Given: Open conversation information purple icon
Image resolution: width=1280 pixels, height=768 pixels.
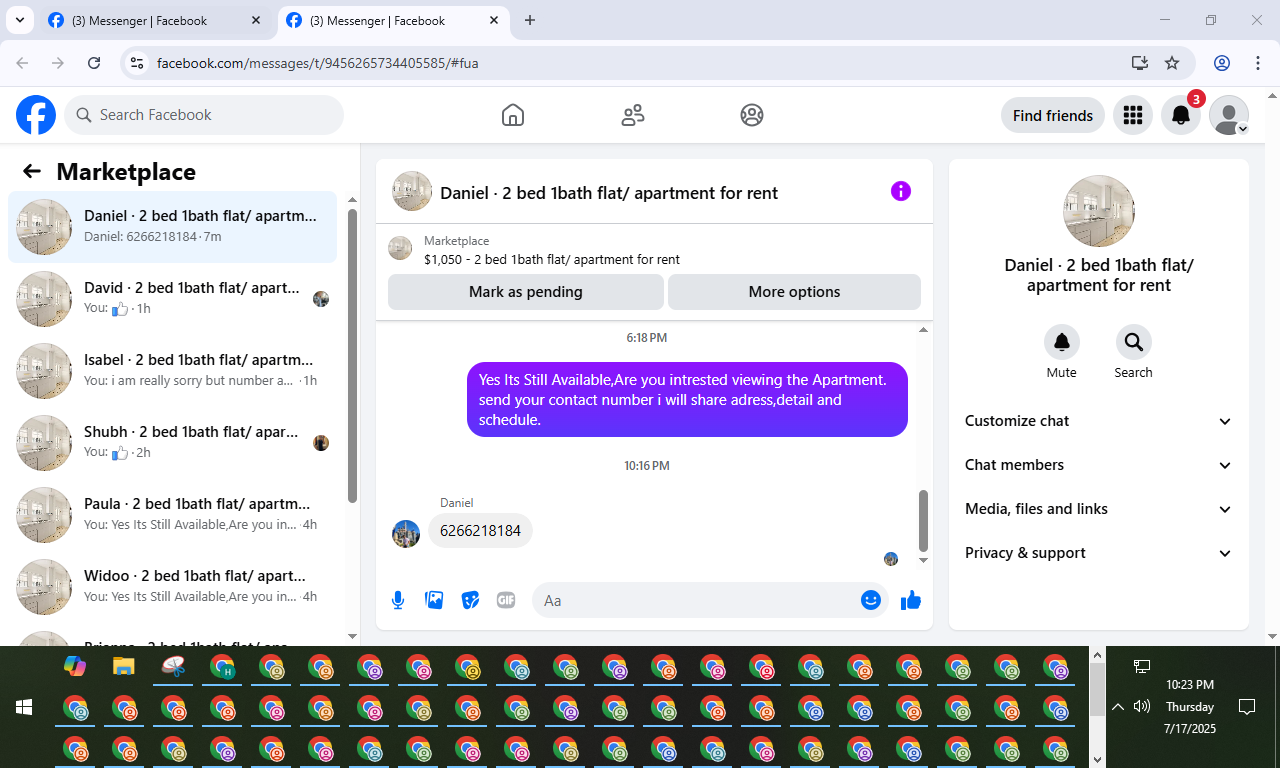Looking at the screenshot, I should [901, 191].
